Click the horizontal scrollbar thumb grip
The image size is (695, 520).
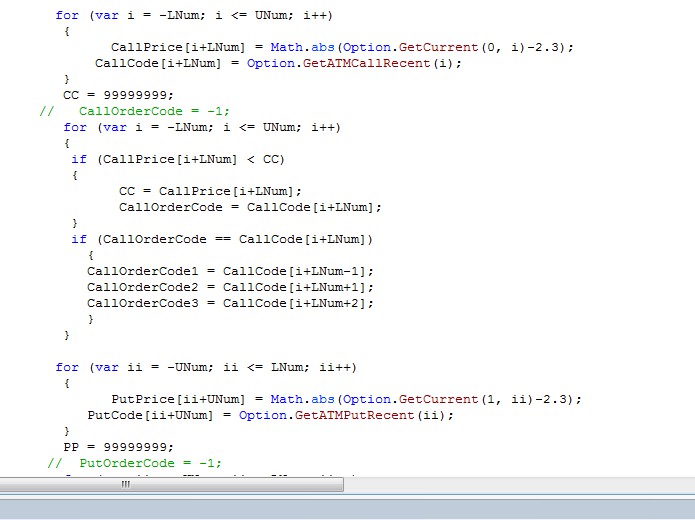click(126, 484)
